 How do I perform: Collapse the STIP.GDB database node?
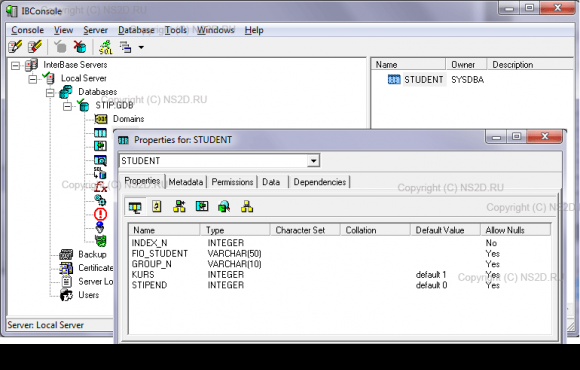tap(67, 107)
